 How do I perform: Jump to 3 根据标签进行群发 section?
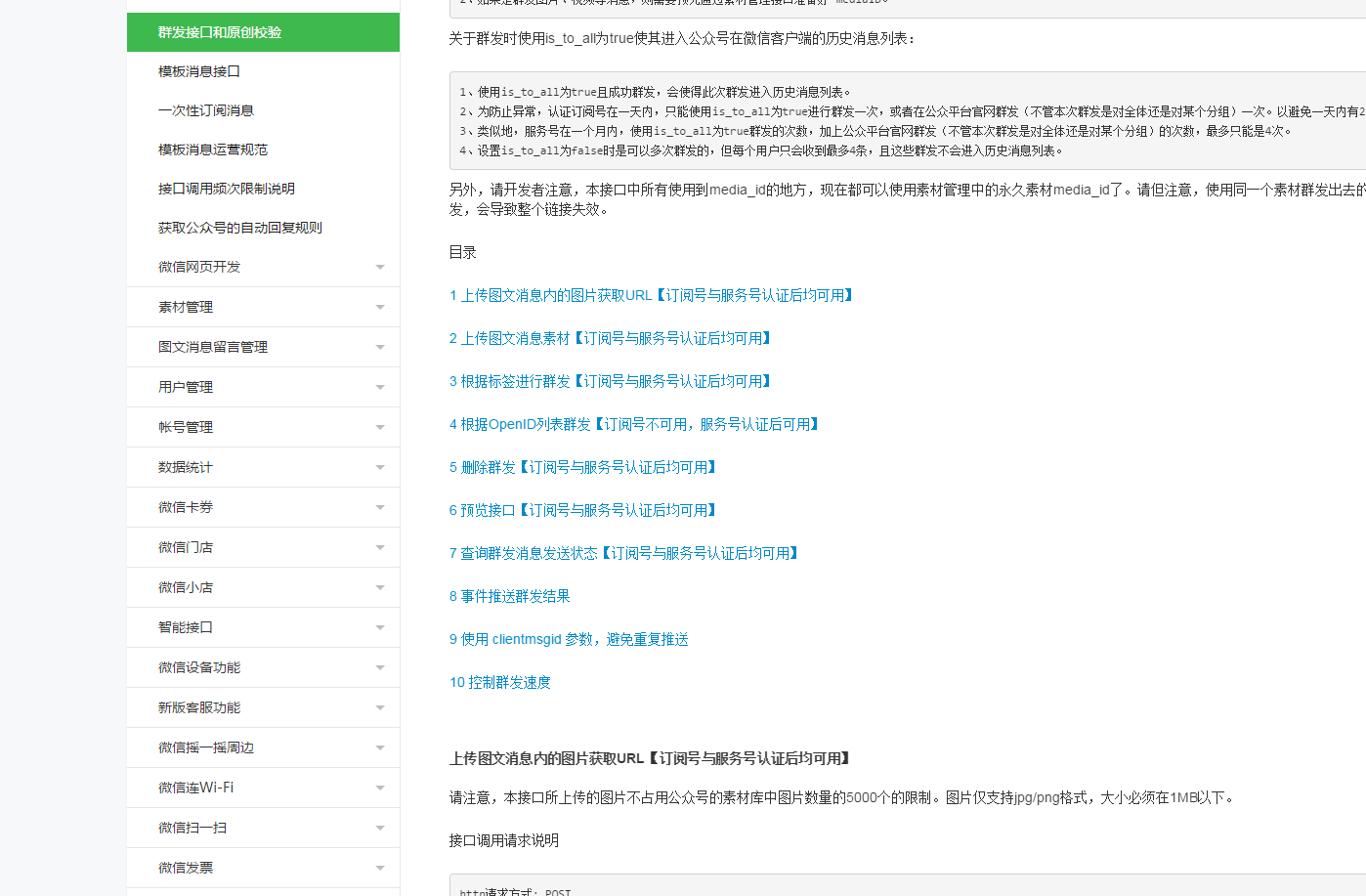coord(612,381)
